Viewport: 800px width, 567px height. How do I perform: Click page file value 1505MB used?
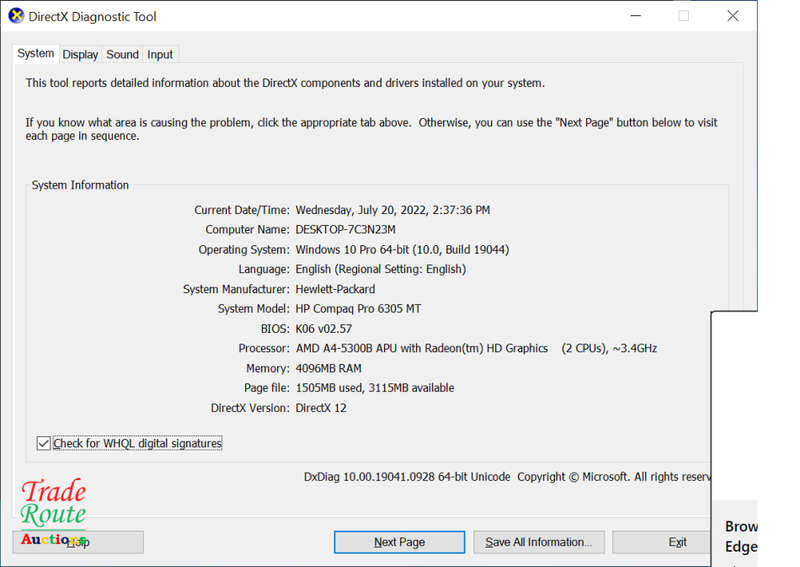374,388
